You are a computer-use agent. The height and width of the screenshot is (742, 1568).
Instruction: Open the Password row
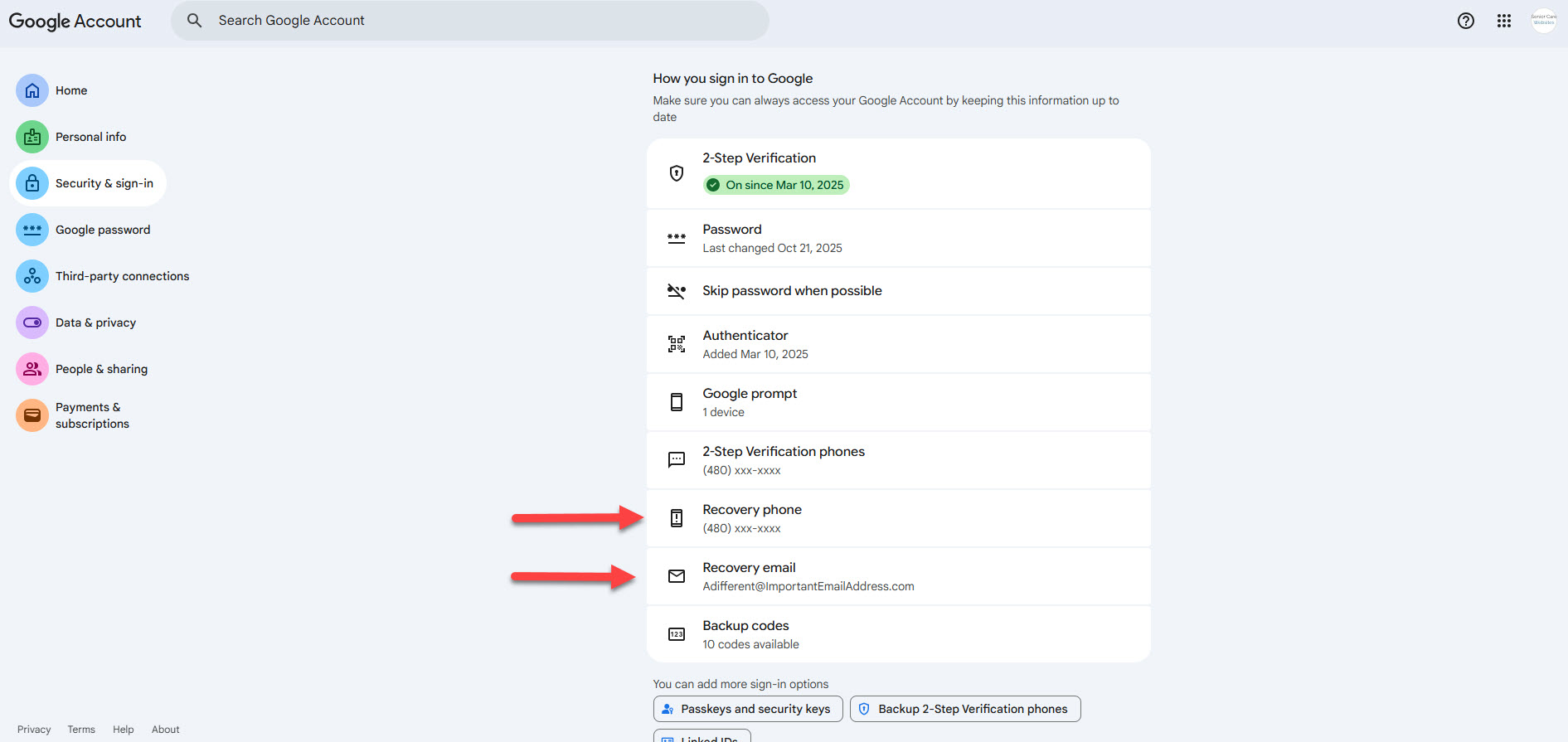pos(898,238)
